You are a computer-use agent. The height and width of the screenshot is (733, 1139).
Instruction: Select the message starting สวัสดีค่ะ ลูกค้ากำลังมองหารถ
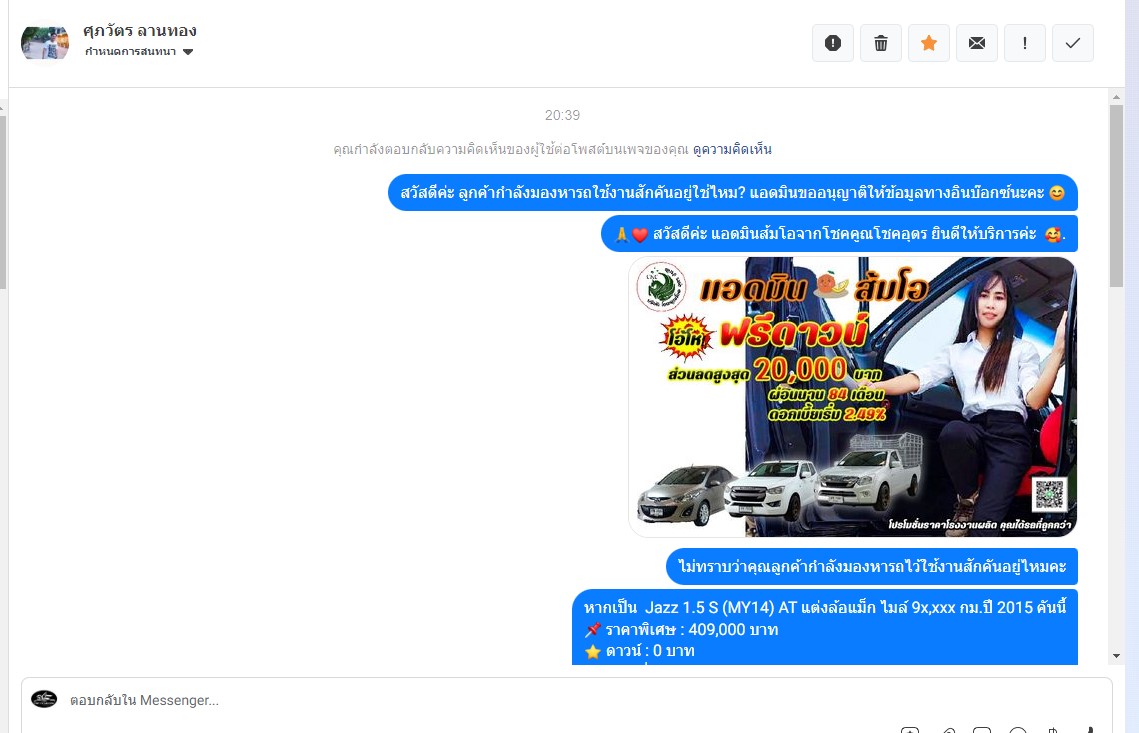[732, 193]
